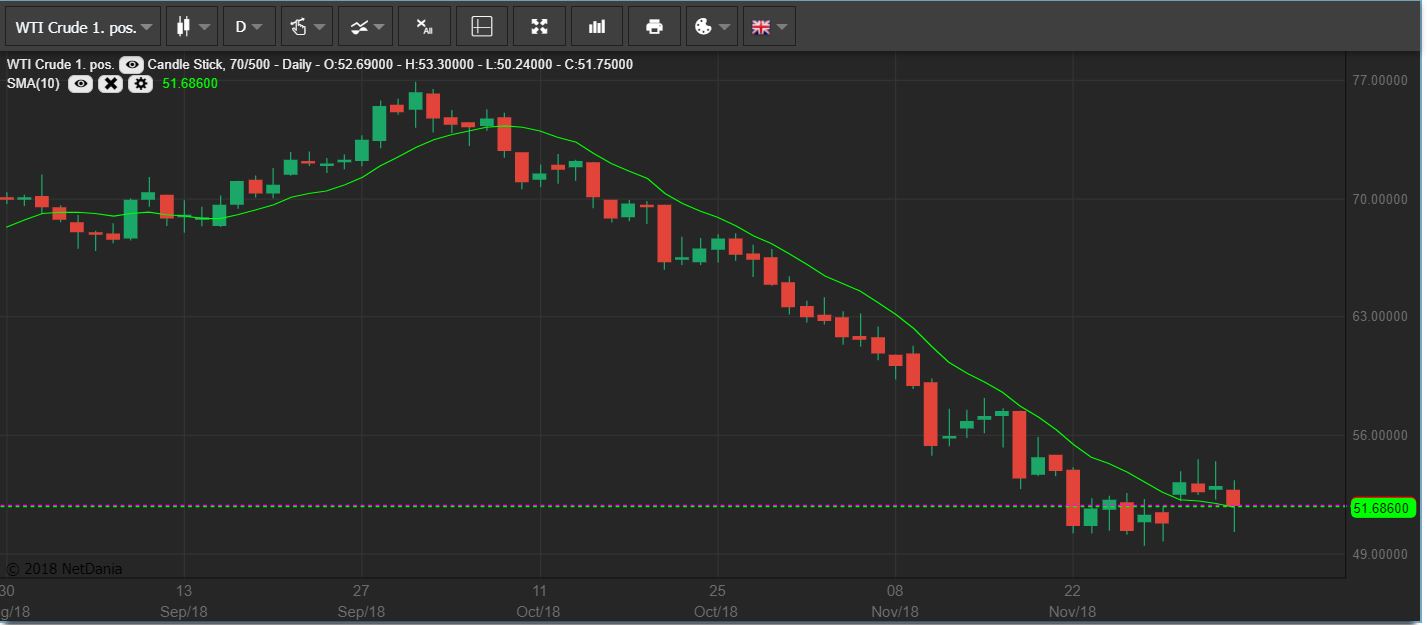
Task: Toggle visibility of WTI Crude price series
Action: (x=131, y=65)
